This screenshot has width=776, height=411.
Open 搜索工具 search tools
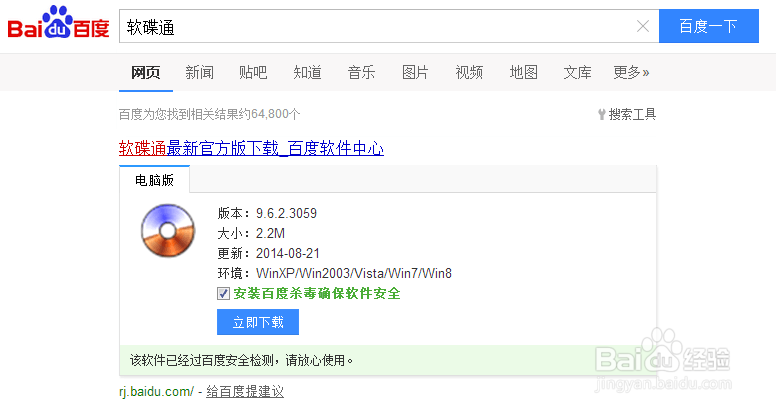pos(632,114)
